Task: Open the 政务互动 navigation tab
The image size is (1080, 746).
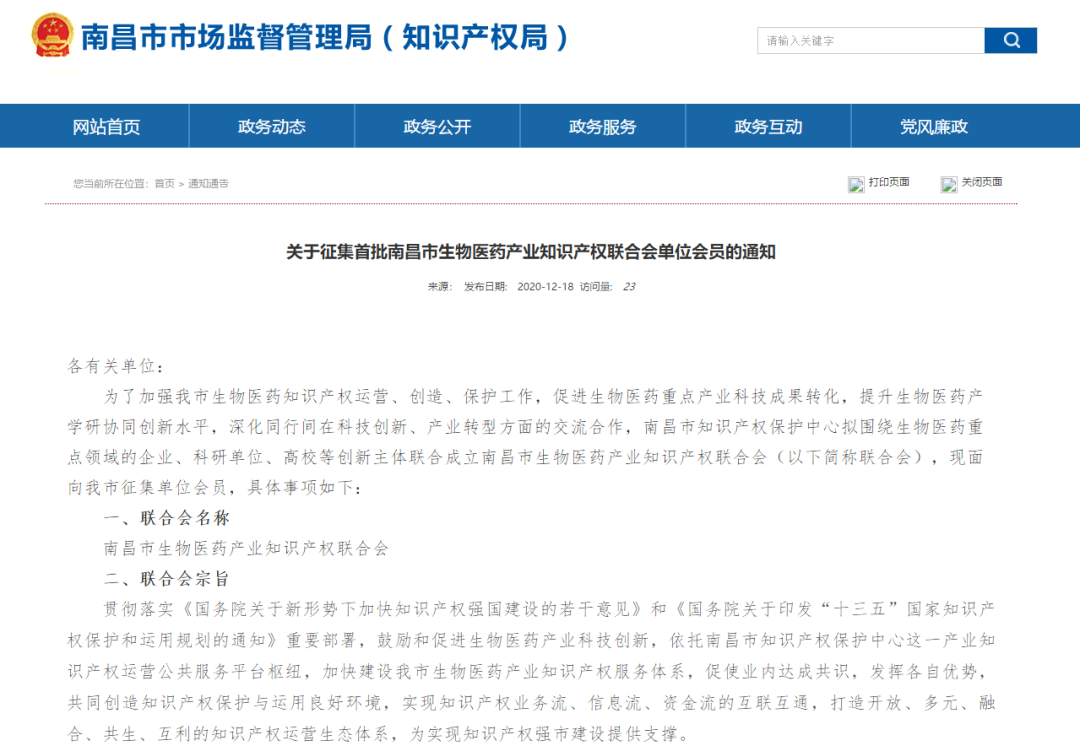Action: click(768, 127)
